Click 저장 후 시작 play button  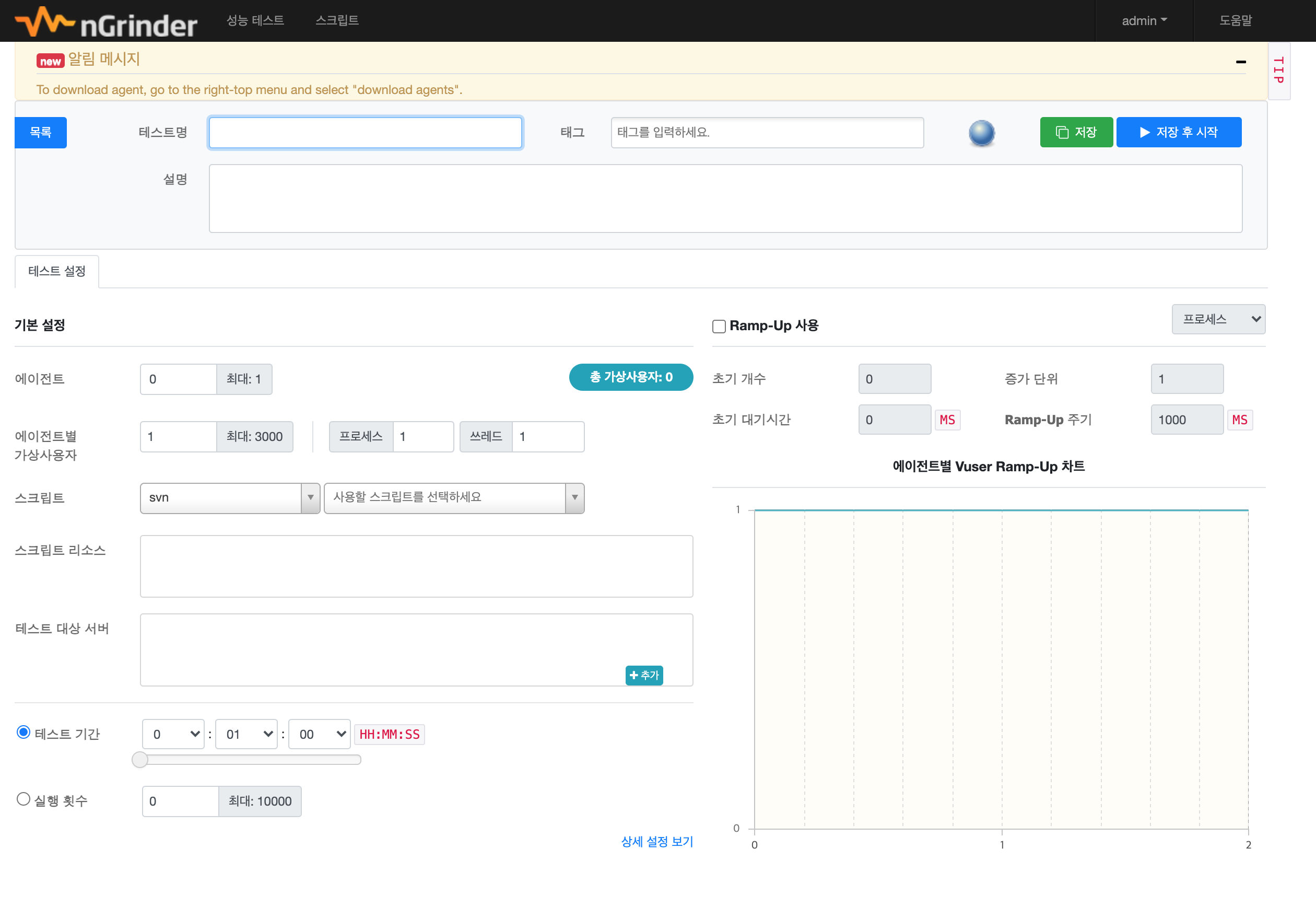1178,132
